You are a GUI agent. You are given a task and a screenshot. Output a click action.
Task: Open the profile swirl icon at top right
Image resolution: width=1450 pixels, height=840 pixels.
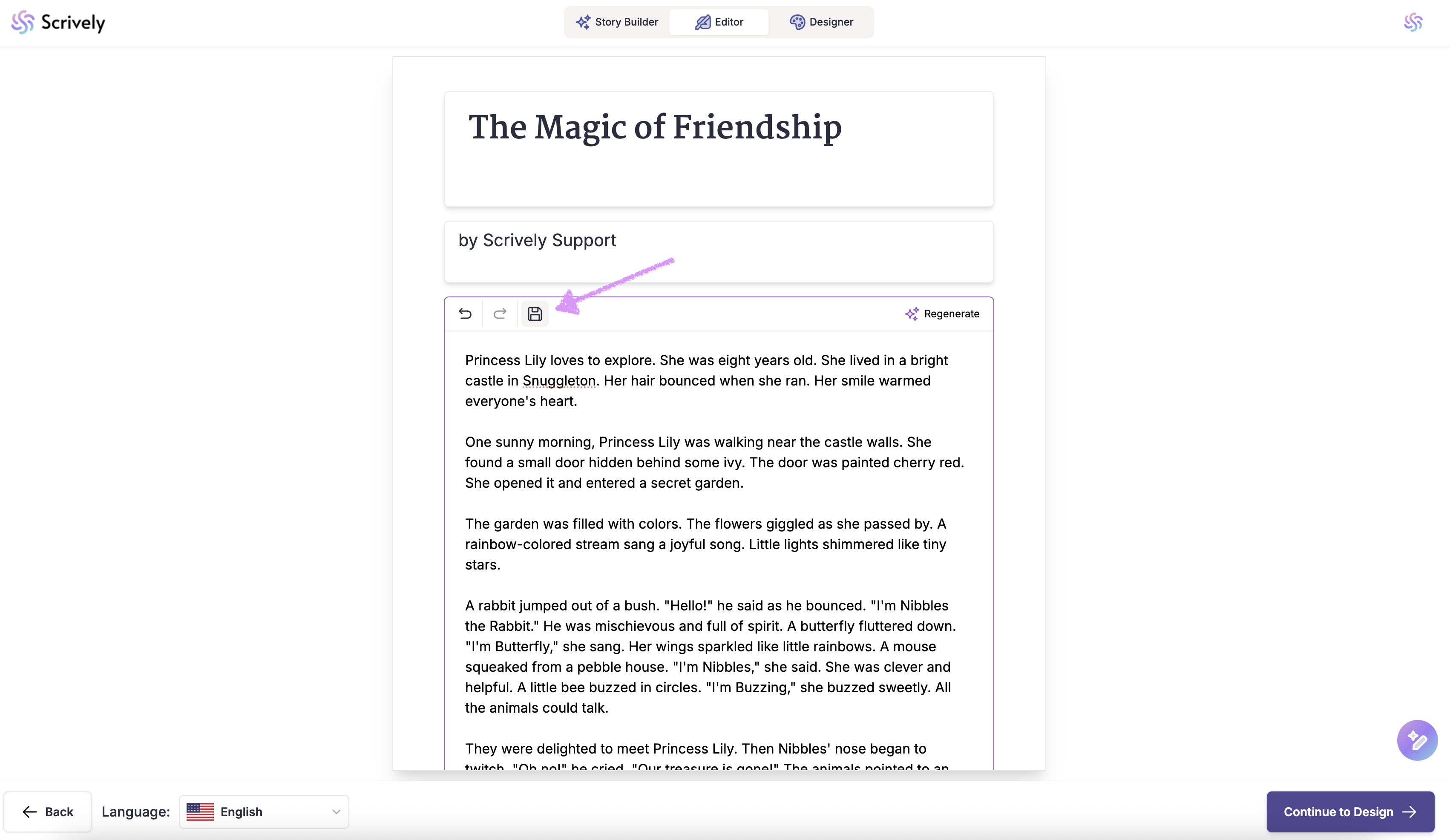[1413, 23]
